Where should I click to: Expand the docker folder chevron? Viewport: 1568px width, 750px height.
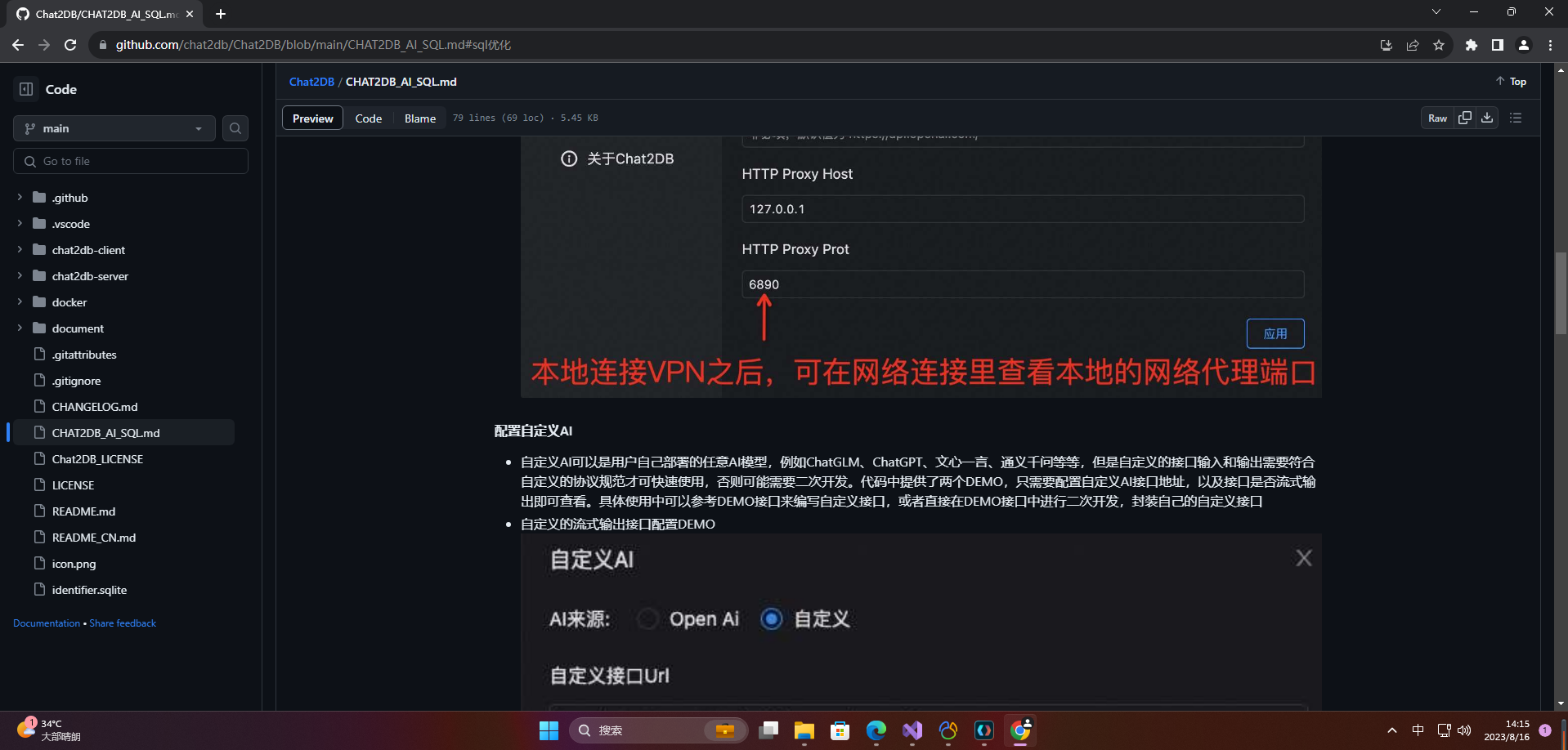pos(20,302)
